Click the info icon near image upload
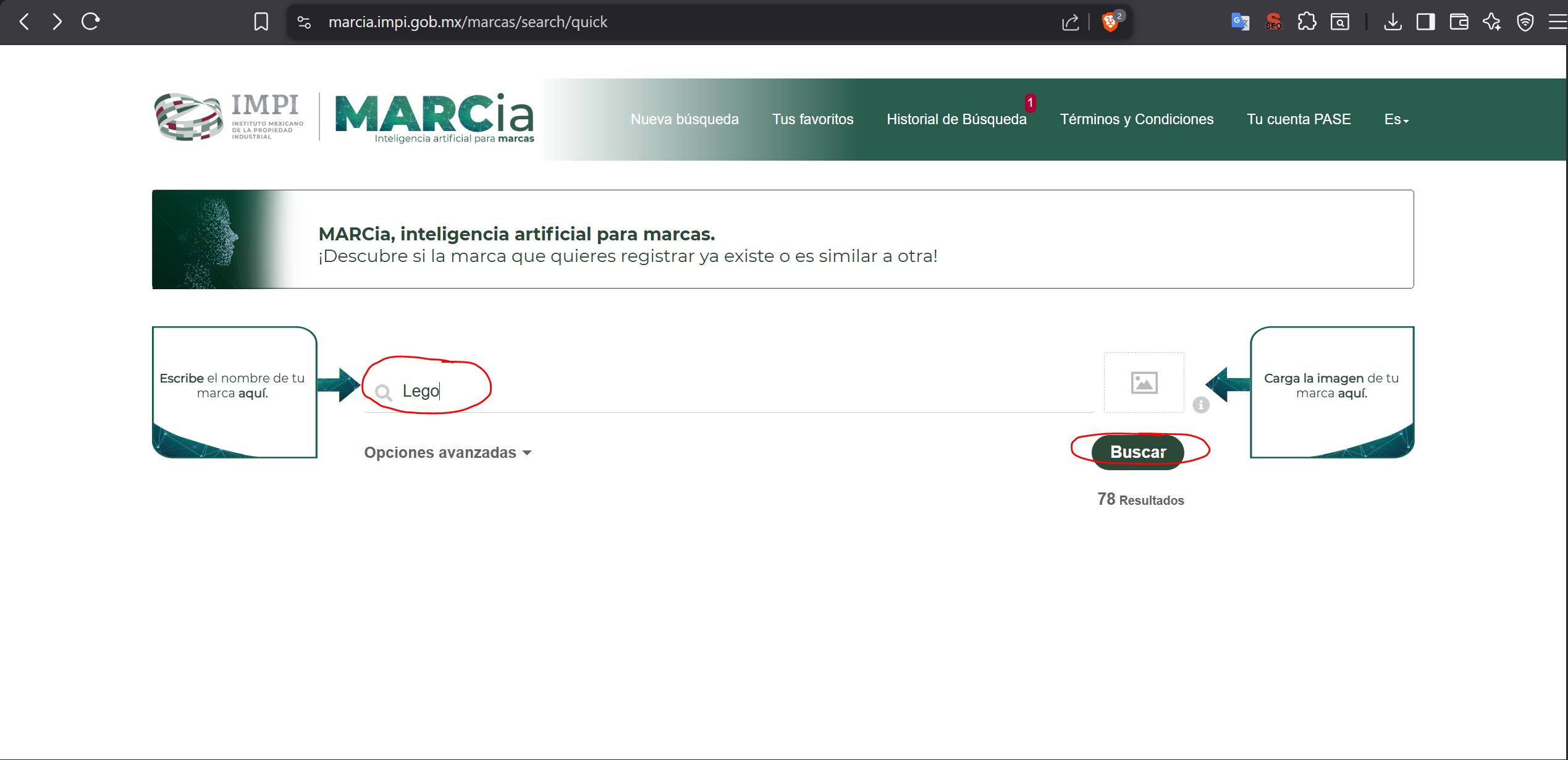Viewport: 1568px width, 760px height. (1200, 405)
